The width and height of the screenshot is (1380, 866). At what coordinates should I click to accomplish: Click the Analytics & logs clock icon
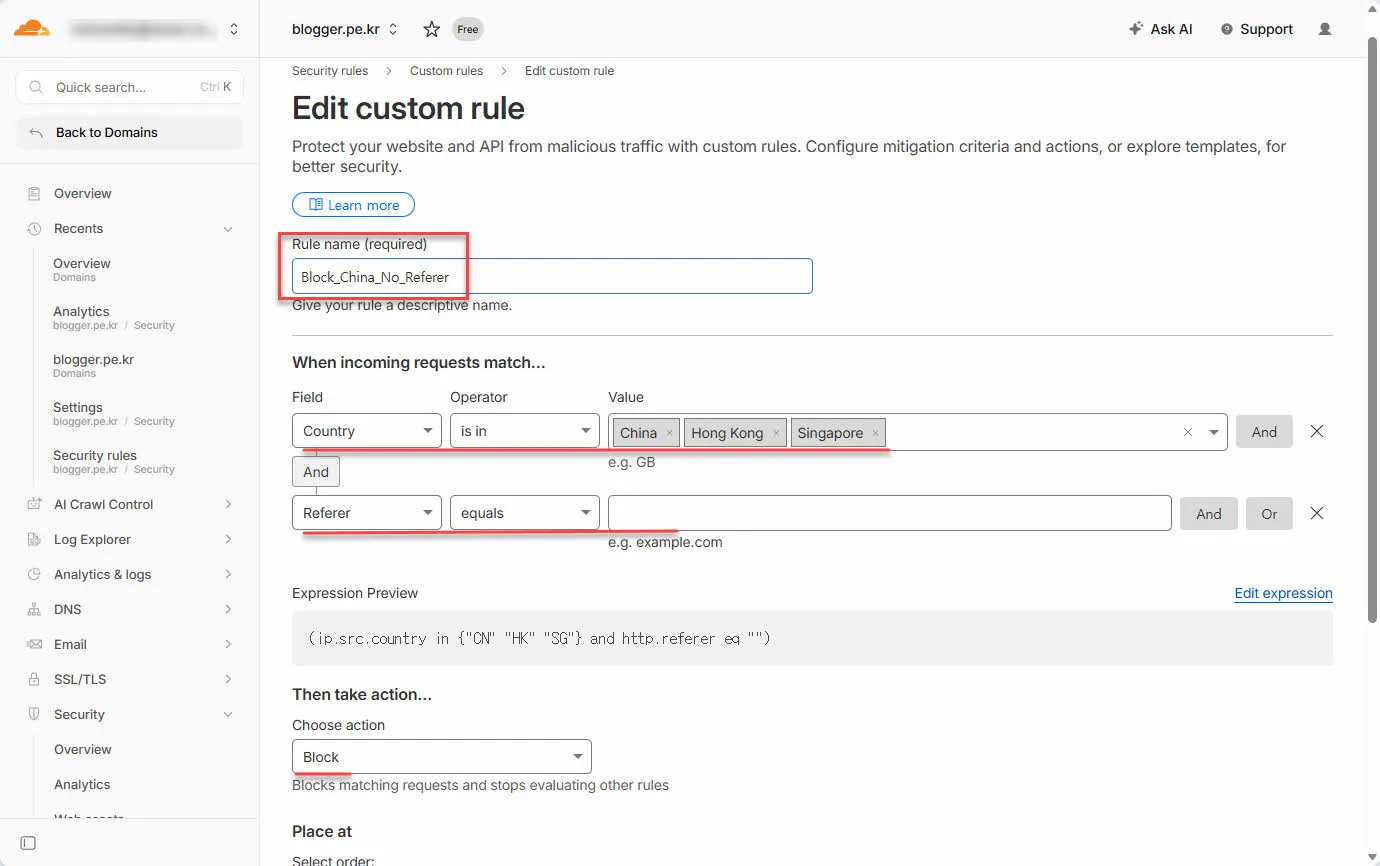click(35, 574)
